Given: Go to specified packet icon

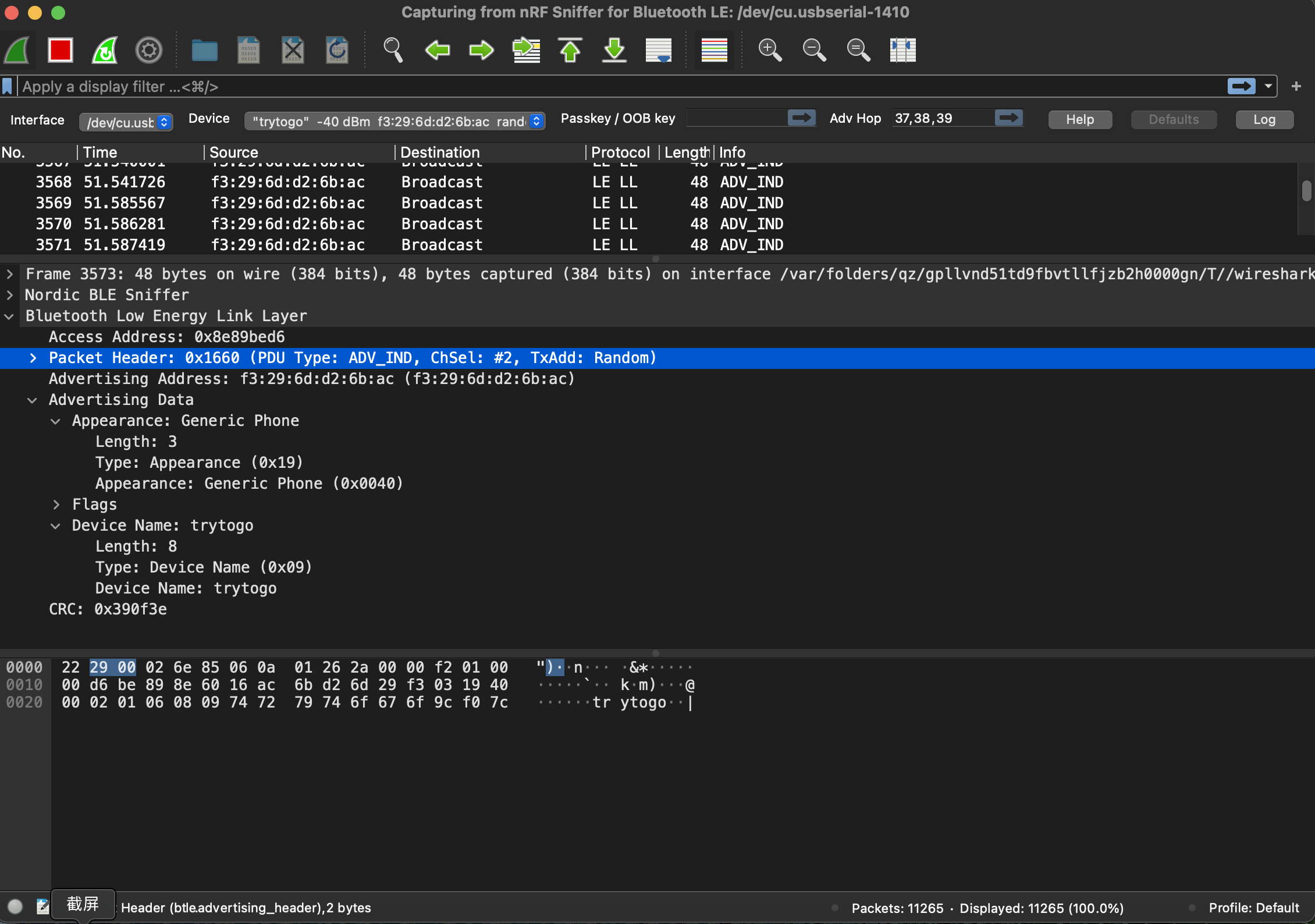Looking at the screenshot, I should click(526, 51).
